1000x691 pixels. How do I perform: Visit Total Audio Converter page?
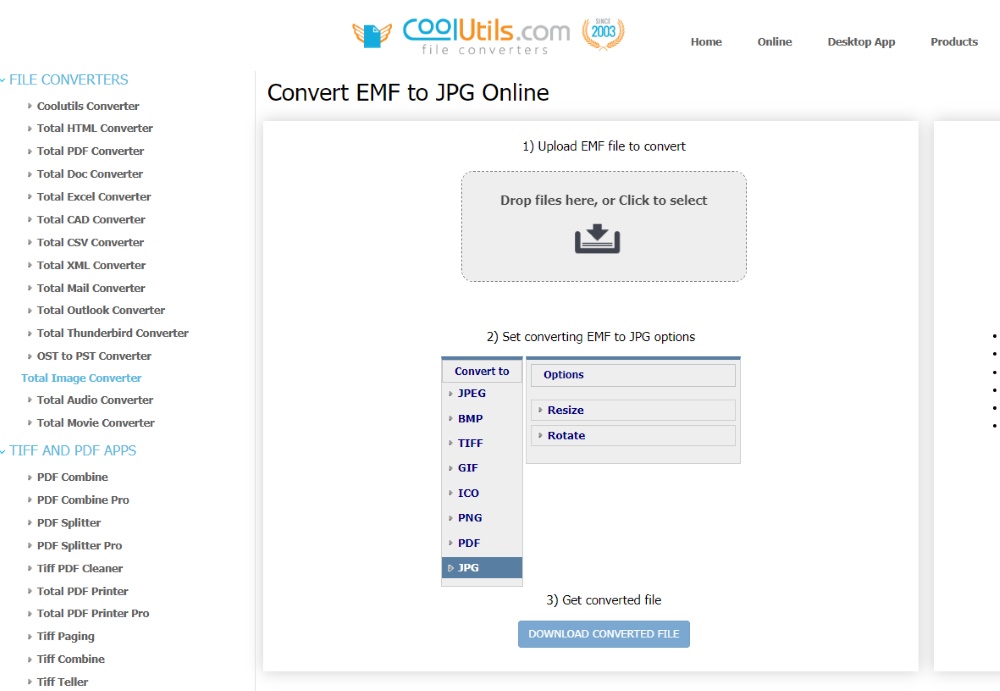[94, 400]
